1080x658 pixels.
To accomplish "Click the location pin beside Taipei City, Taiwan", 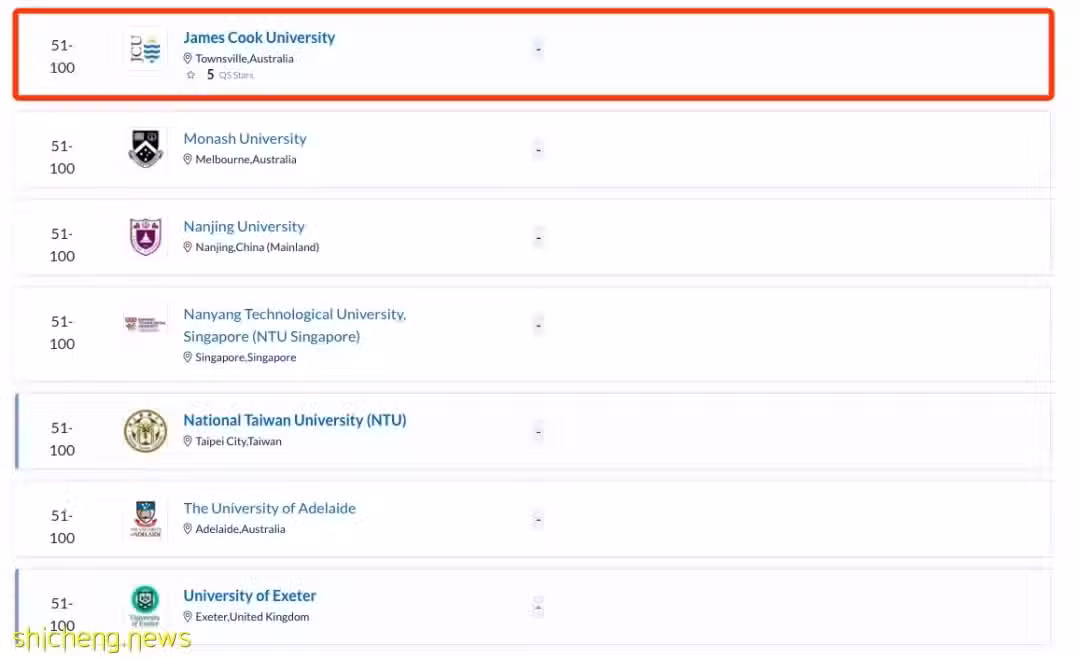I will (x=187, y=441).
